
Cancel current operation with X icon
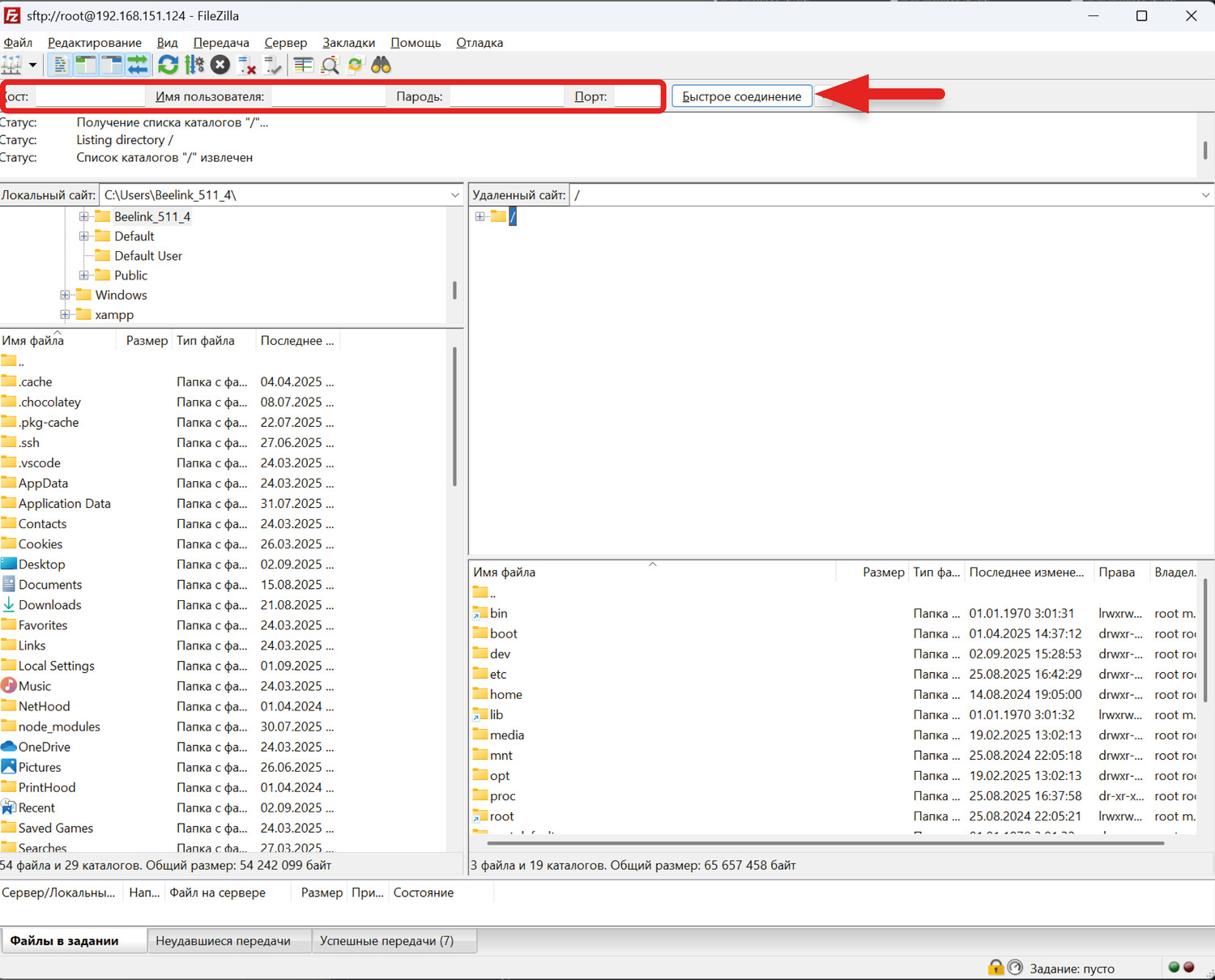point(220,65)
